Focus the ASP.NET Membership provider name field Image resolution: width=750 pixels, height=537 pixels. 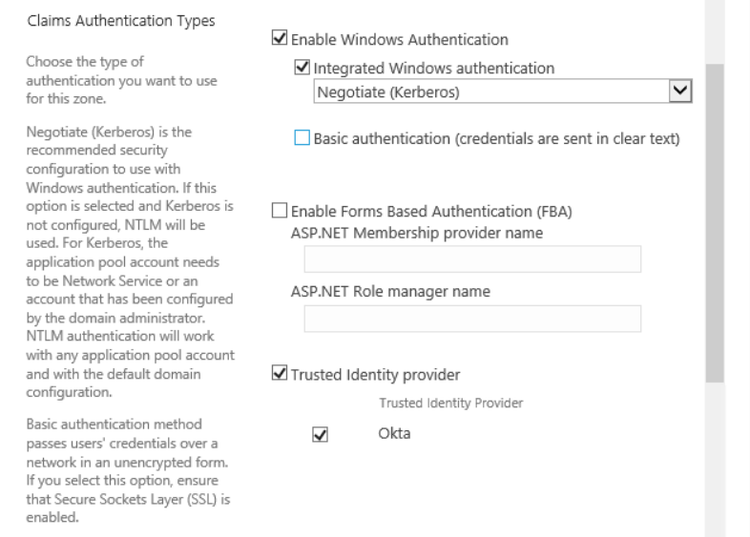[472, 259]
